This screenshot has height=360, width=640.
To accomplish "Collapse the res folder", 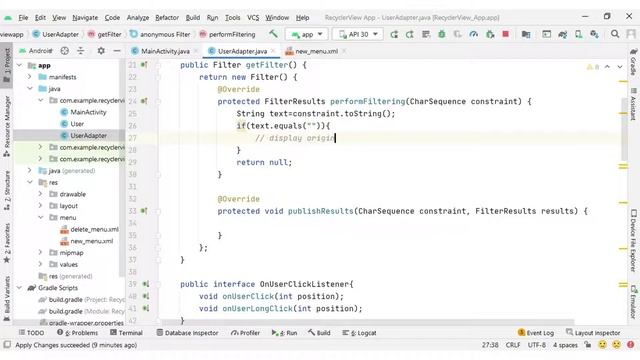I will point(30,182).
